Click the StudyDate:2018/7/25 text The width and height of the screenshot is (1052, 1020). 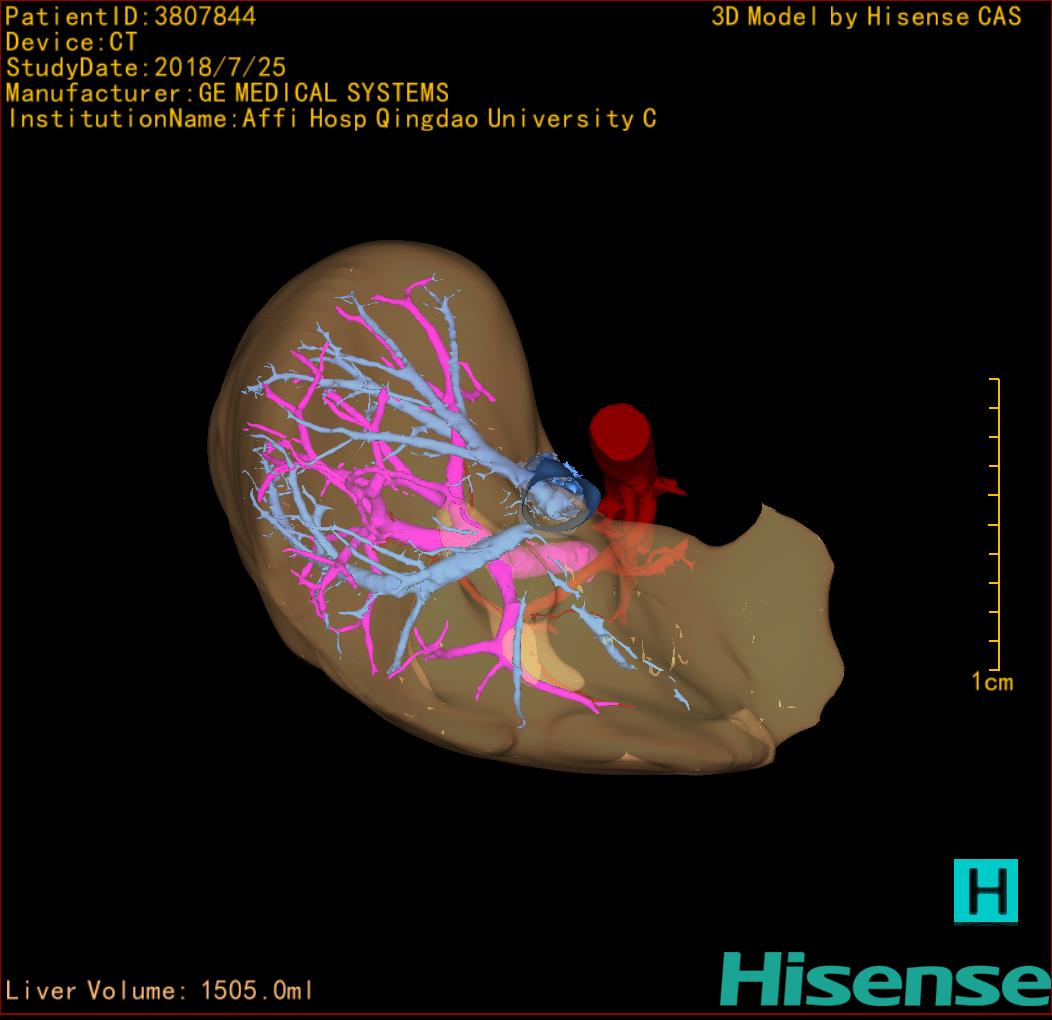coord(146,67)
